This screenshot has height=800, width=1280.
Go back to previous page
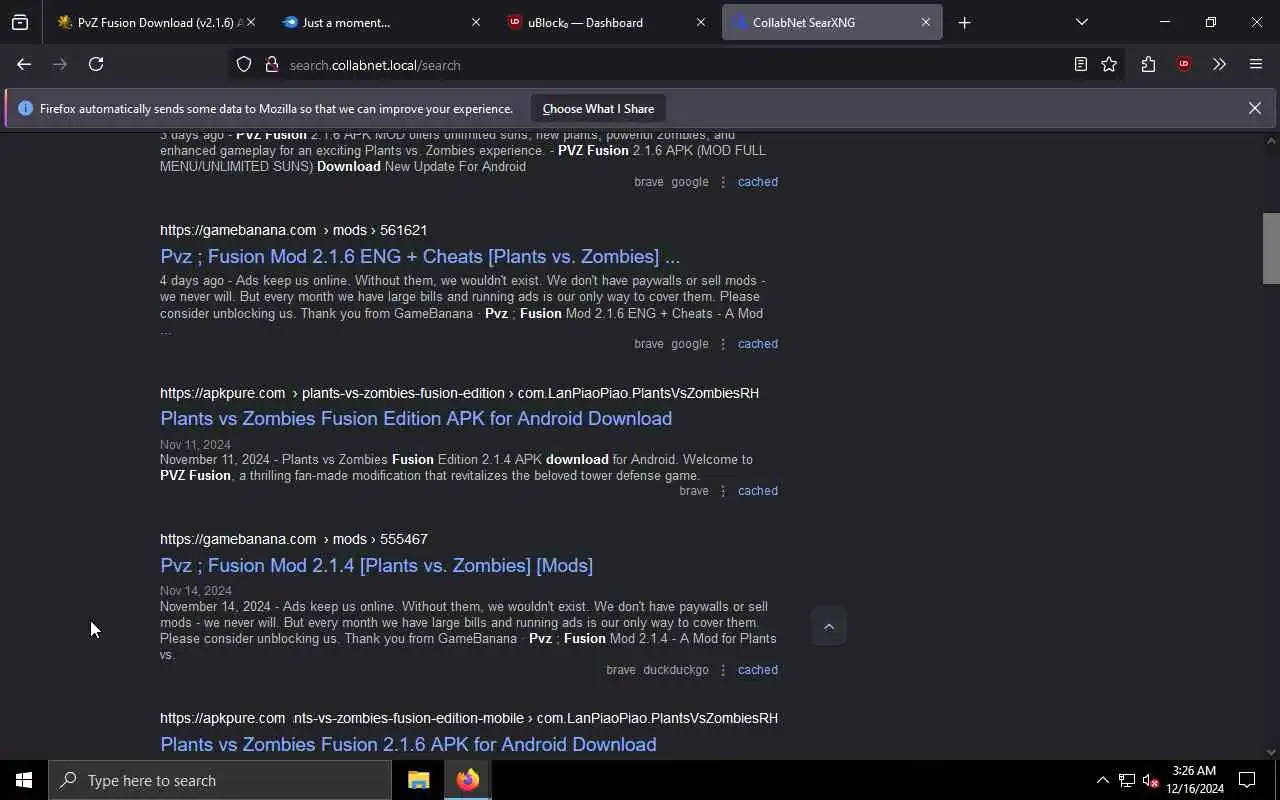click(24, 64)
